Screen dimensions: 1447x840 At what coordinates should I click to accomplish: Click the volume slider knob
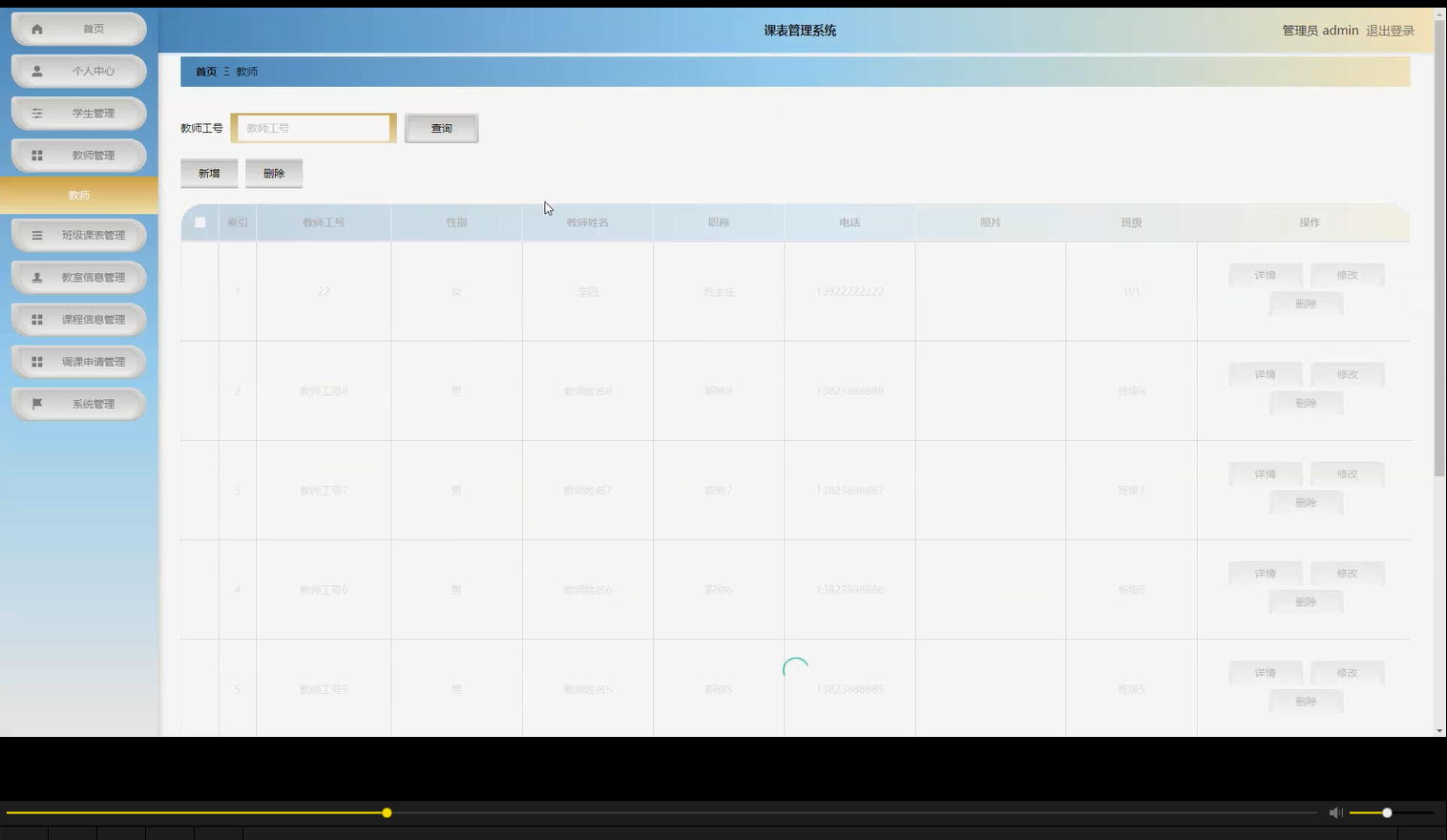pyautogui.click(x=1387, y=813)
